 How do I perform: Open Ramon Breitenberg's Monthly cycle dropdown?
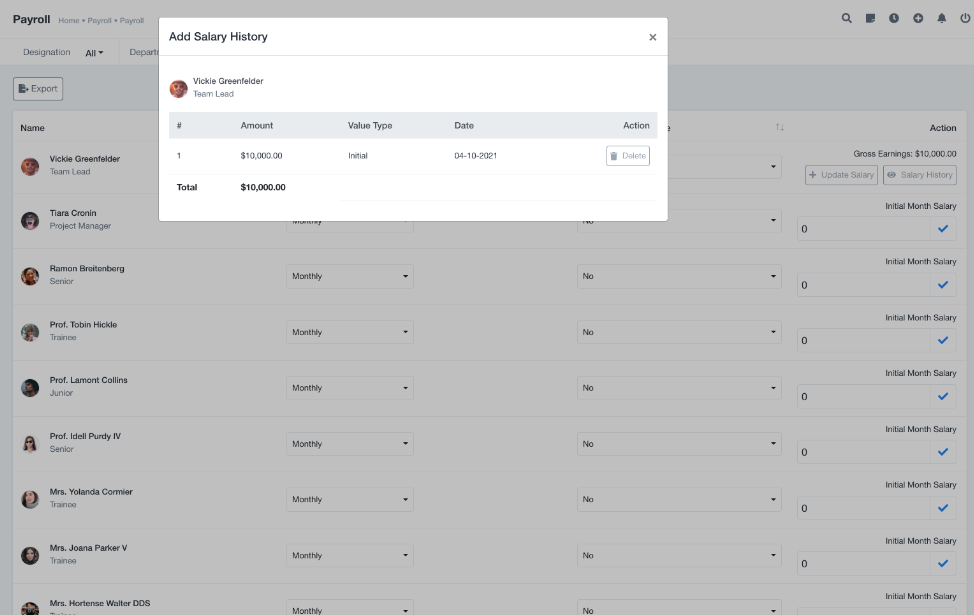[349, 276]
